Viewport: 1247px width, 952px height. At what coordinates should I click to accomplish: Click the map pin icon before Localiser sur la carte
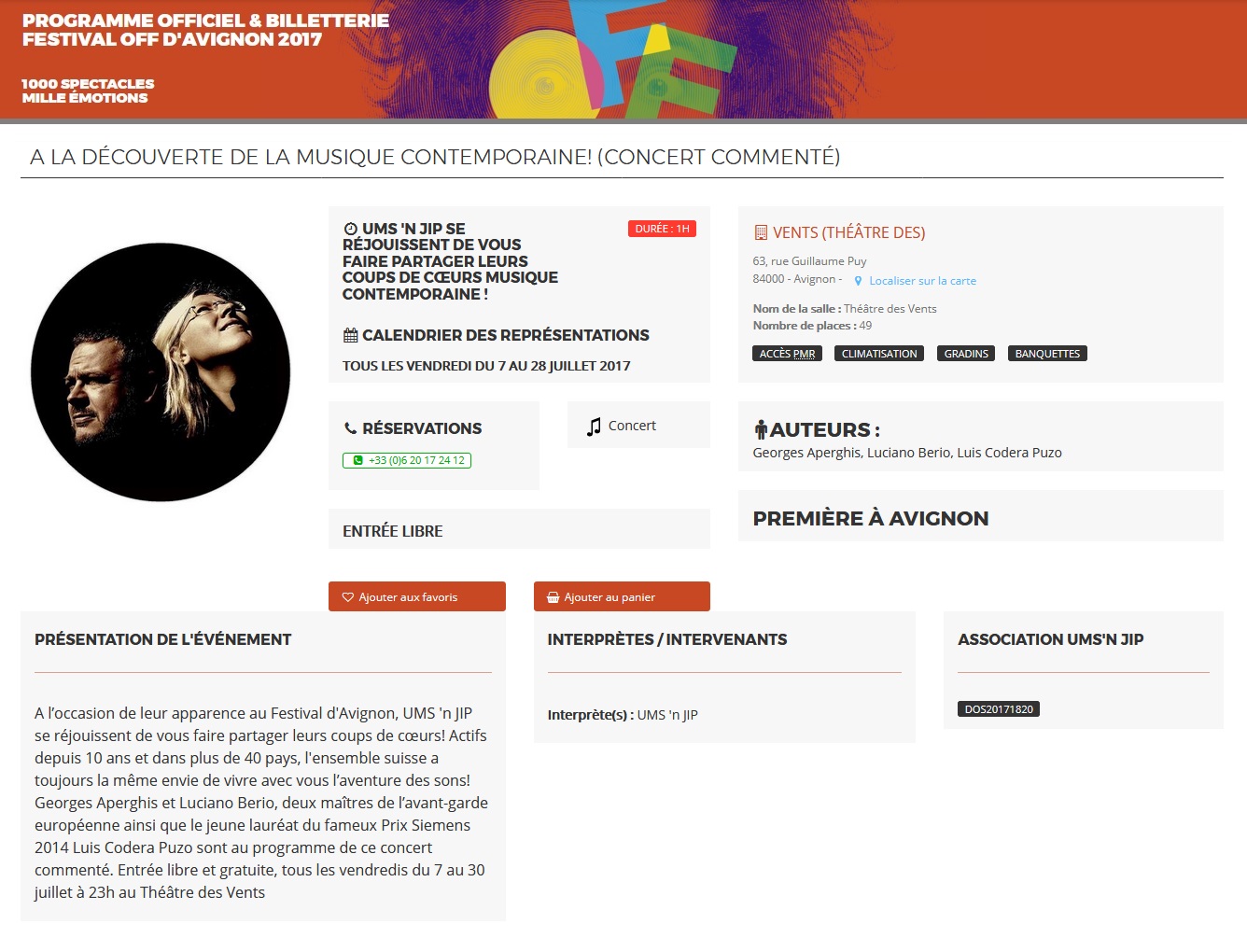(858, 281)
